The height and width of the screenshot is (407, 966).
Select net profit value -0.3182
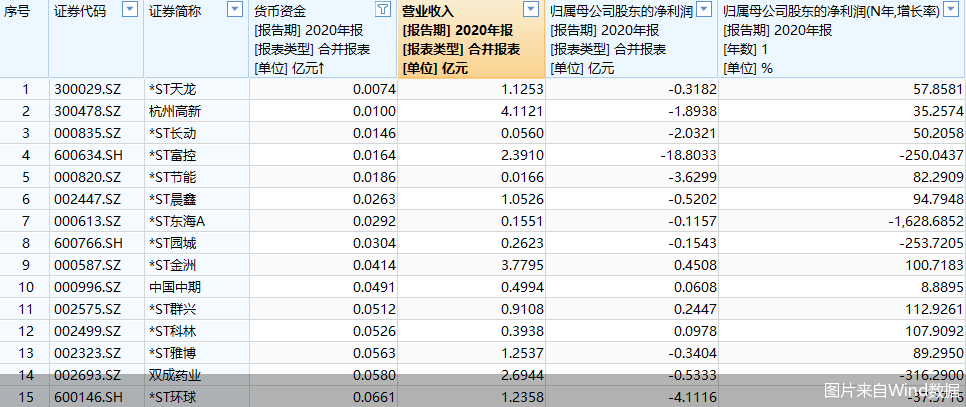tap(692, 90)
